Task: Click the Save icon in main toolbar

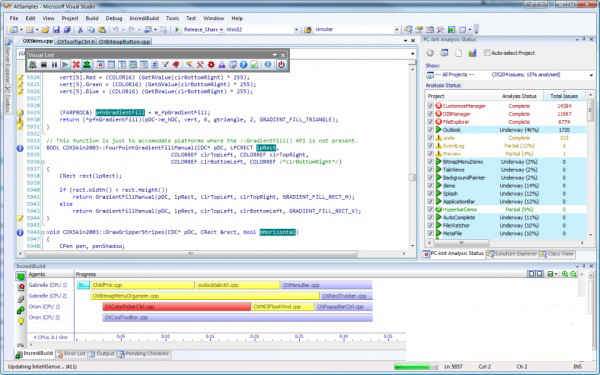Action: coord(56,29)
